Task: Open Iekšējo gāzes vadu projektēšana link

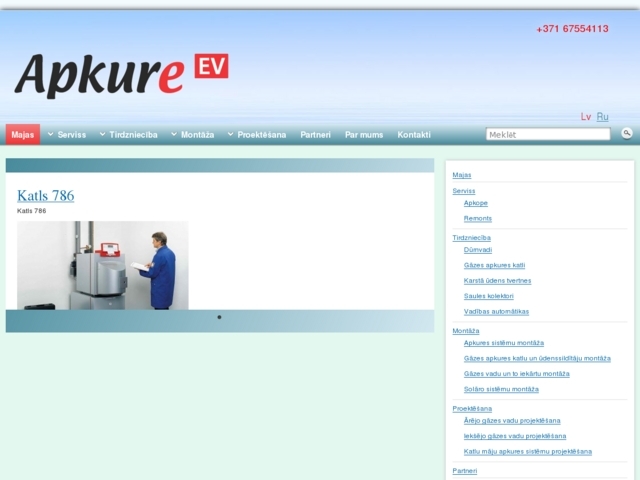Action: (x=515, y=436)
